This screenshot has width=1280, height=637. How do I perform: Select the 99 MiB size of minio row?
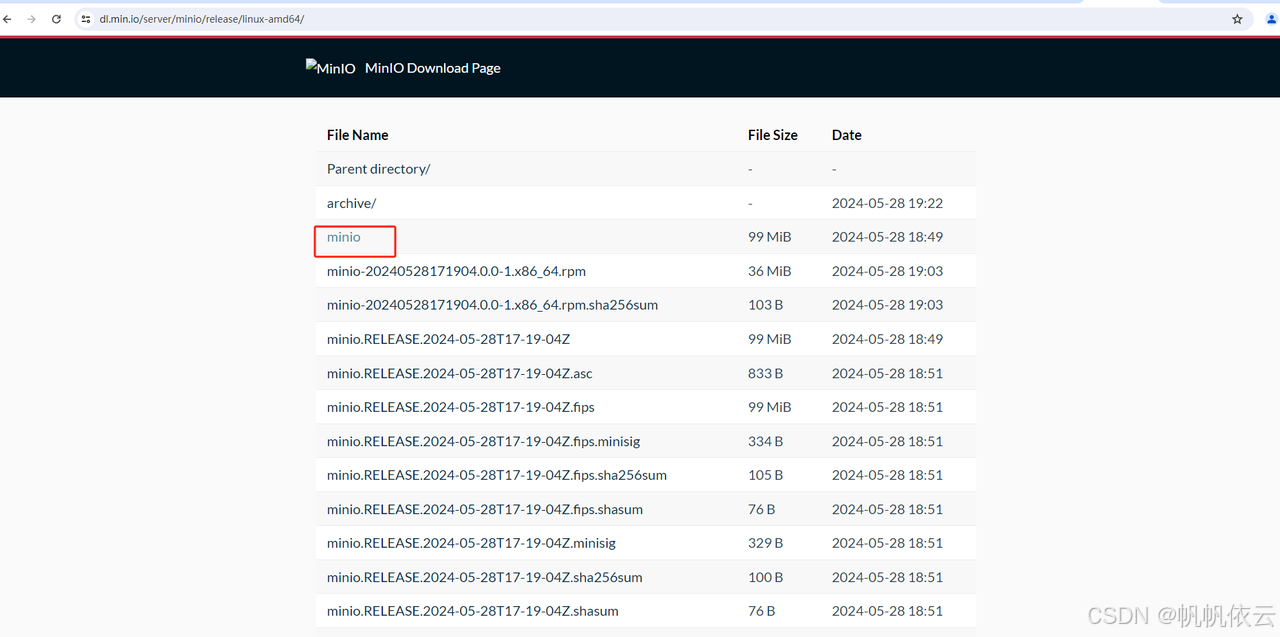769,237
